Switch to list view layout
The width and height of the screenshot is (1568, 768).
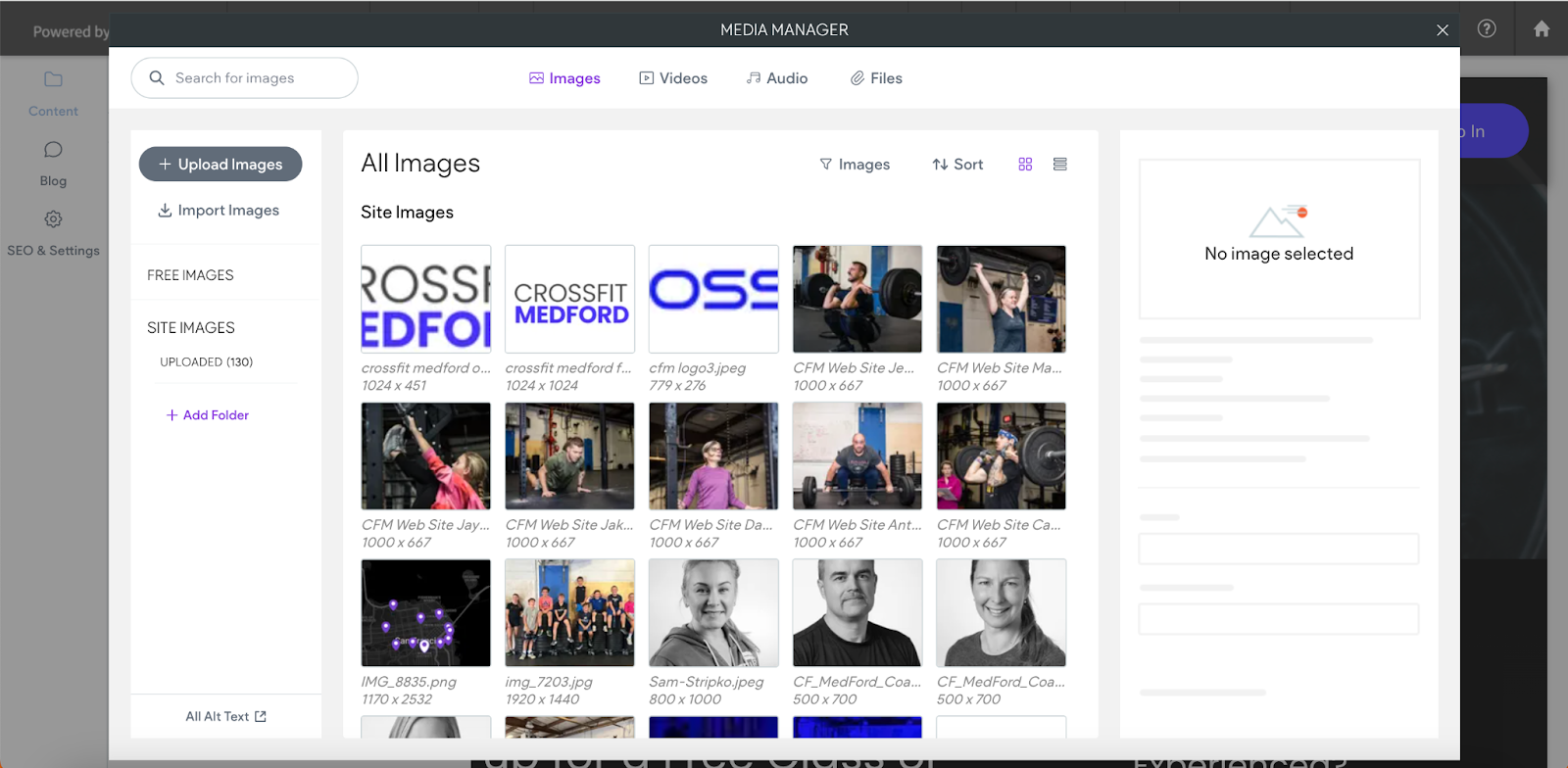[x=1059, y=165]
